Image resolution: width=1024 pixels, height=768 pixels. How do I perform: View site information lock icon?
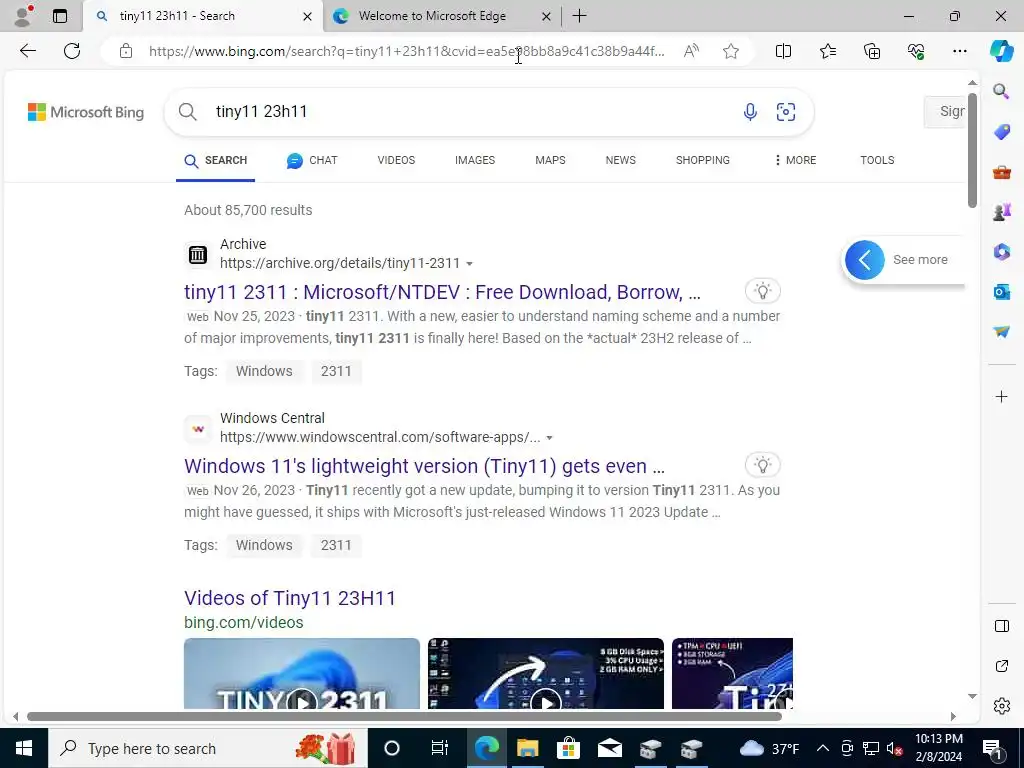point(126,51)
